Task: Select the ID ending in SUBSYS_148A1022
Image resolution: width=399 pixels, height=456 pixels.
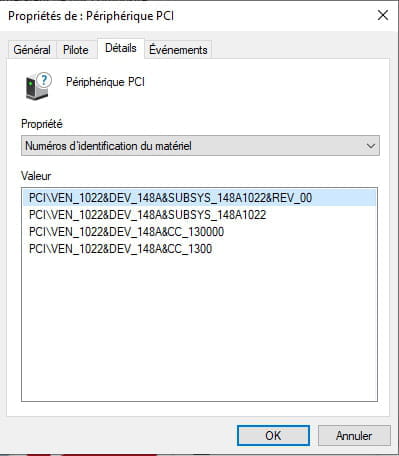Action: click(147, 215)
